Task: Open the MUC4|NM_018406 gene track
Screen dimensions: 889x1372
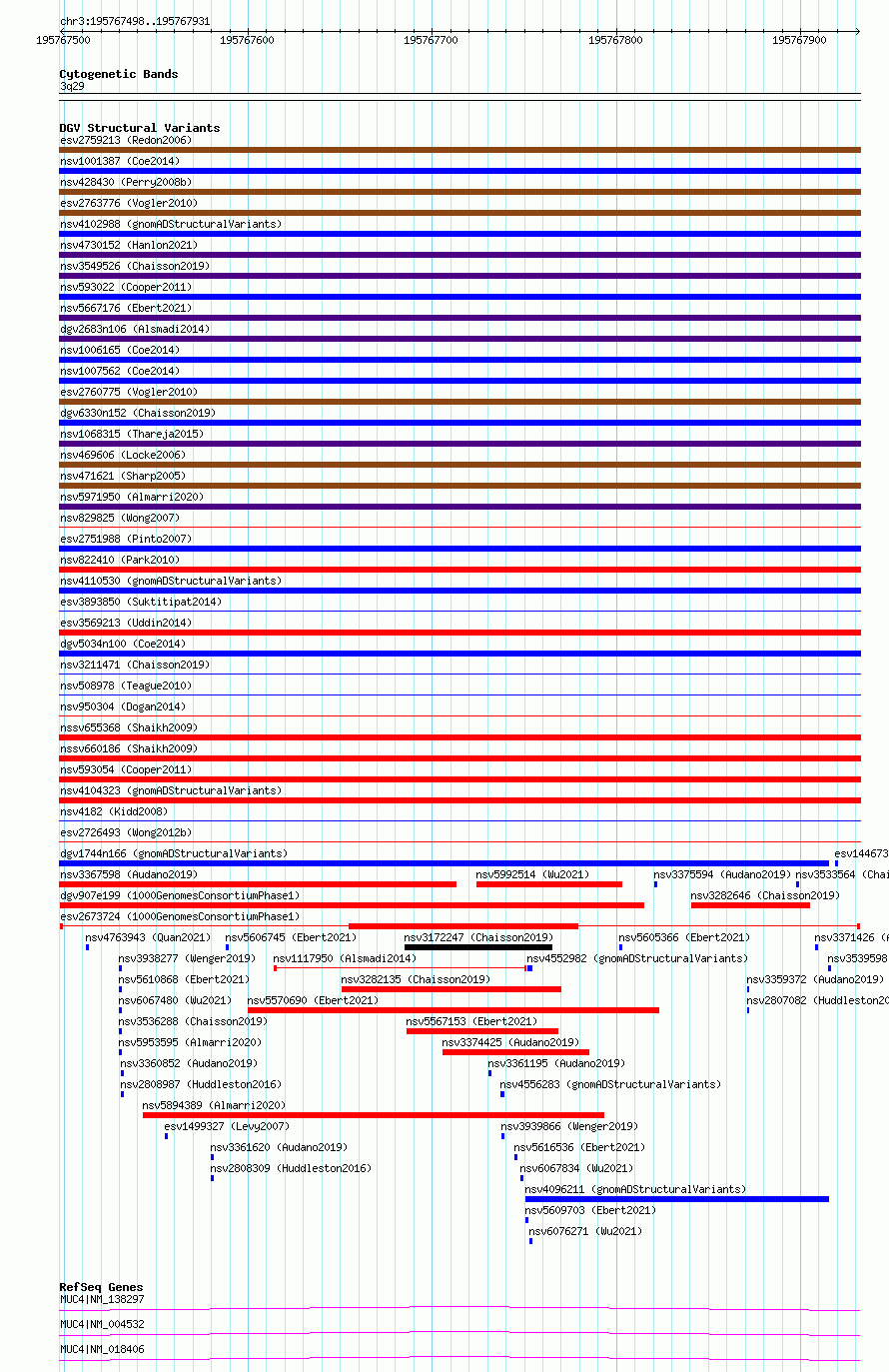Action: (x=459, y=1358)
